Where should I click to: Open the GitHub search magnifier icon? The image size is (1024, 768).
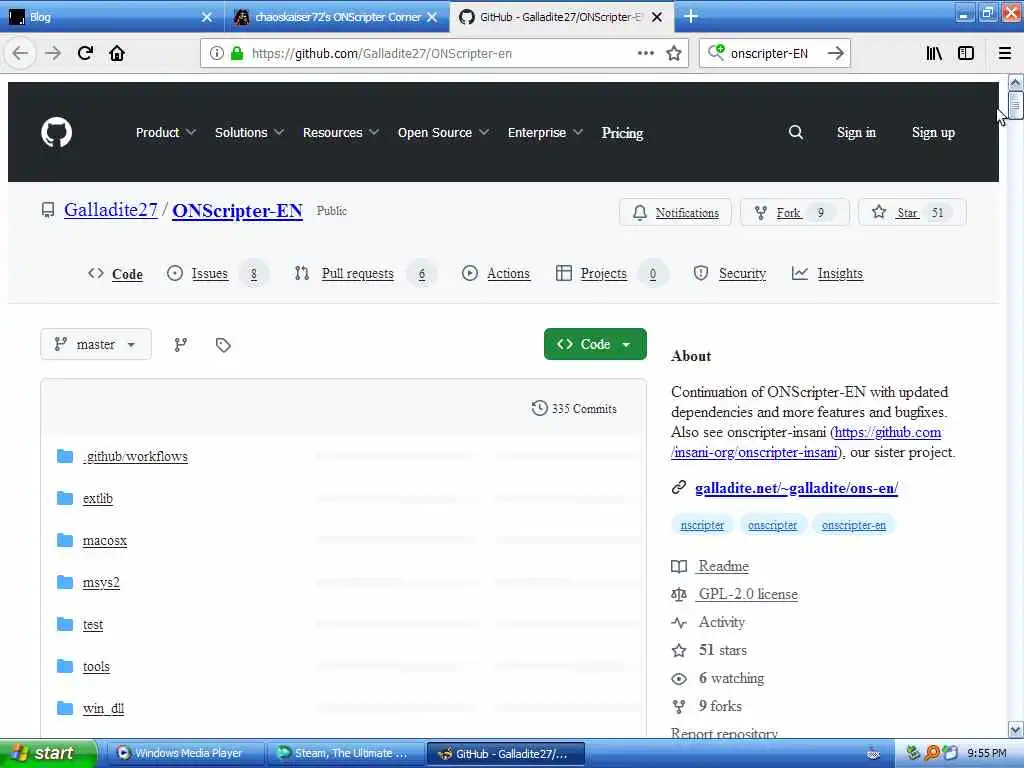(x=795, y=133)
